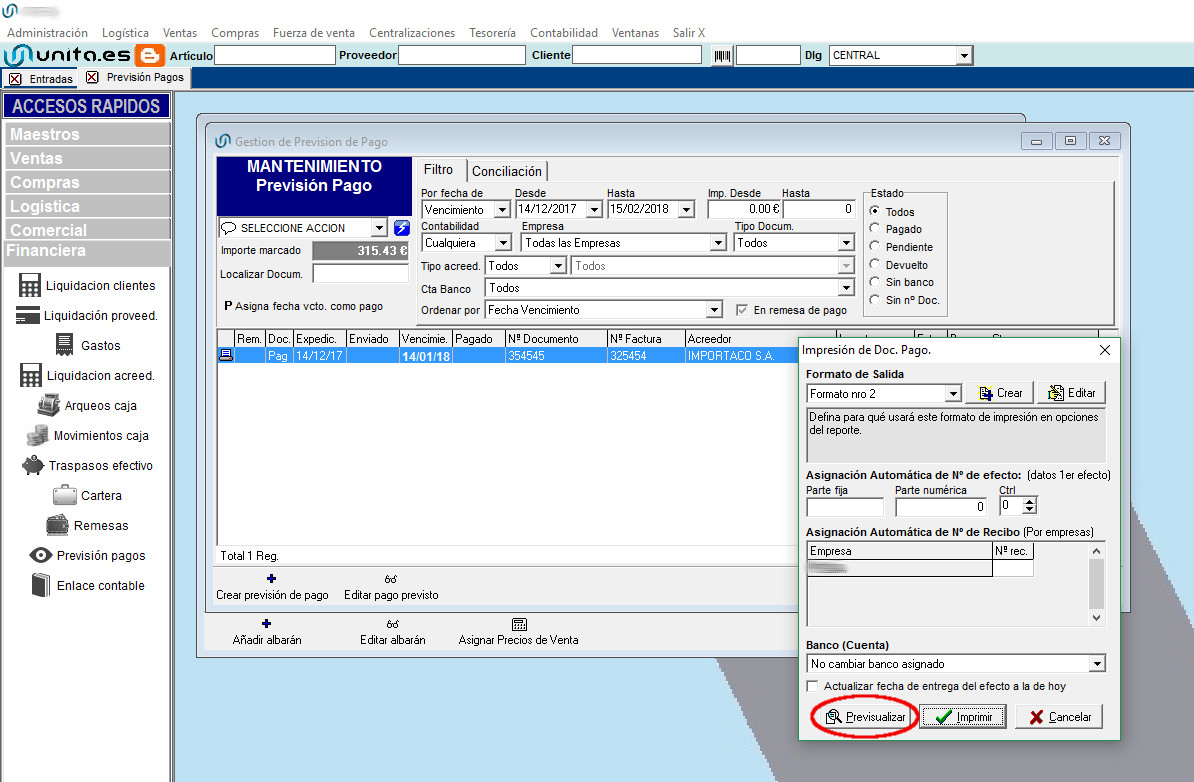The height and width of the screenshot is (782, 1194).
Task: Open Gastos receipt icon
Action: tap(64, 345)
